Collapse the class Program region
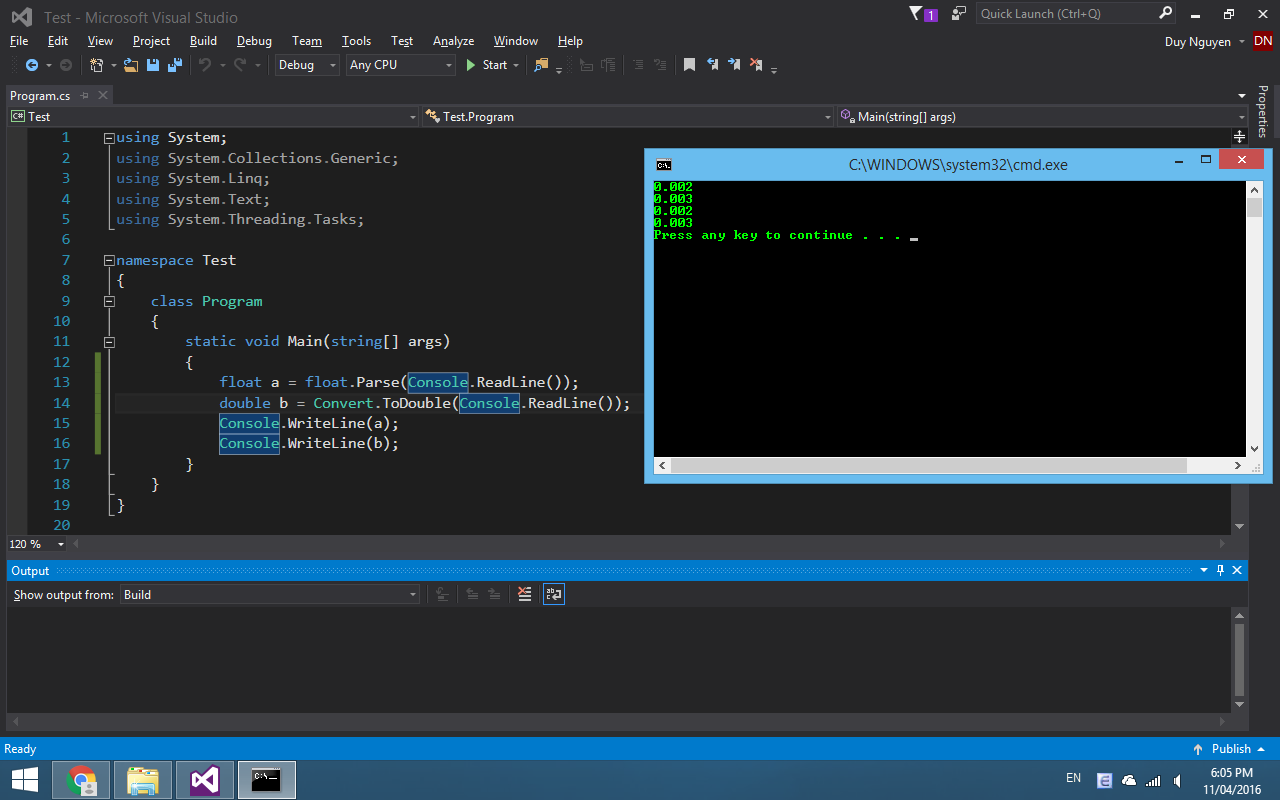The width and height of the screenshot is (1280, 800). (x=109, y=301)
